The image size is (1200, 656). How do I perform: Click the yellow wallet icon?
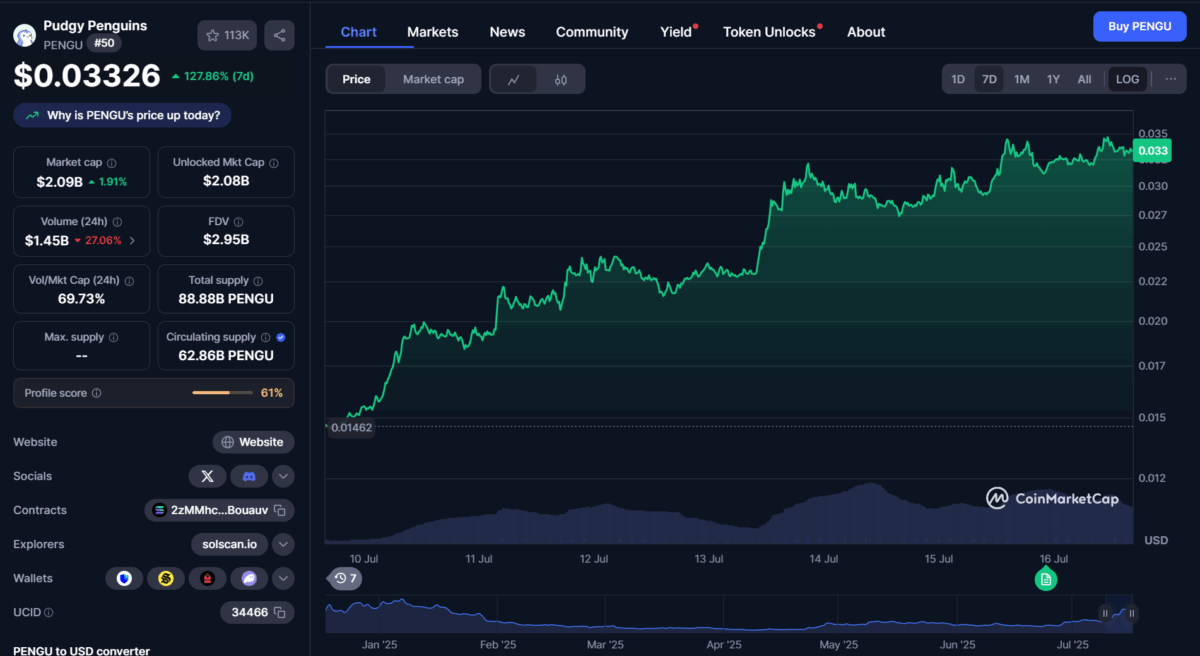pos(166,578)
